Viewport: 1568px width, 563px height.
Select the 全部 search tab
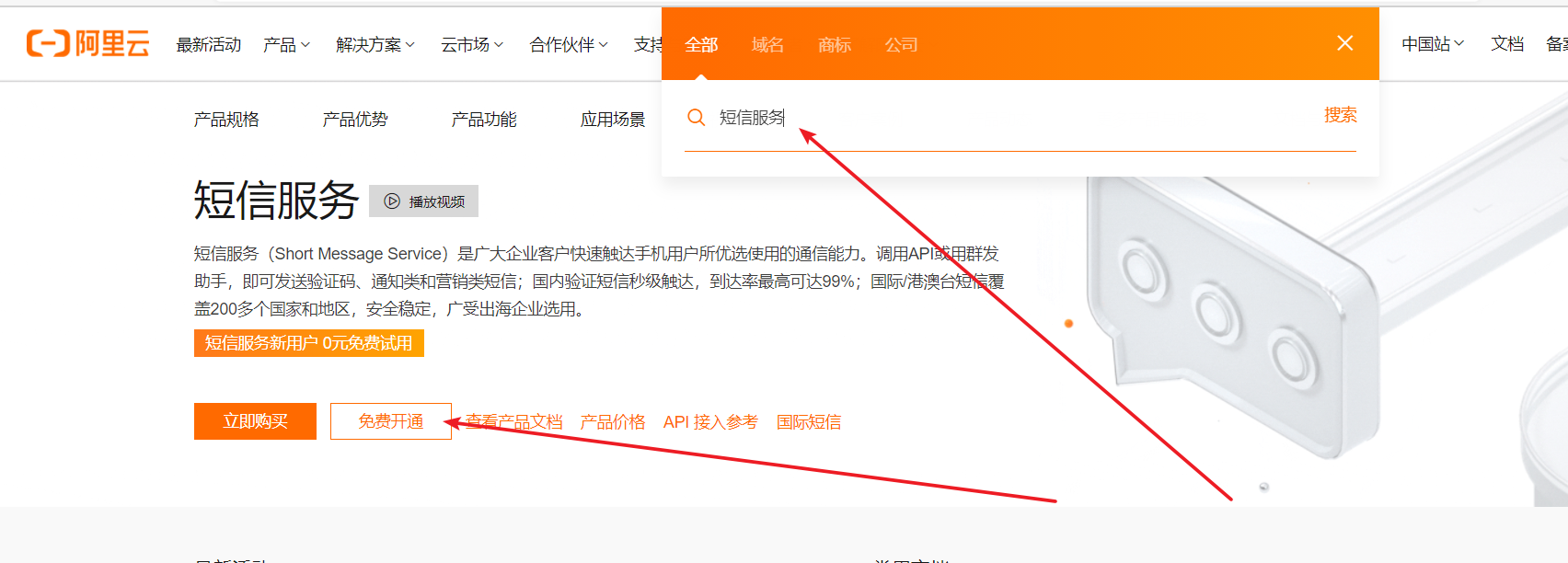point(701,44)
